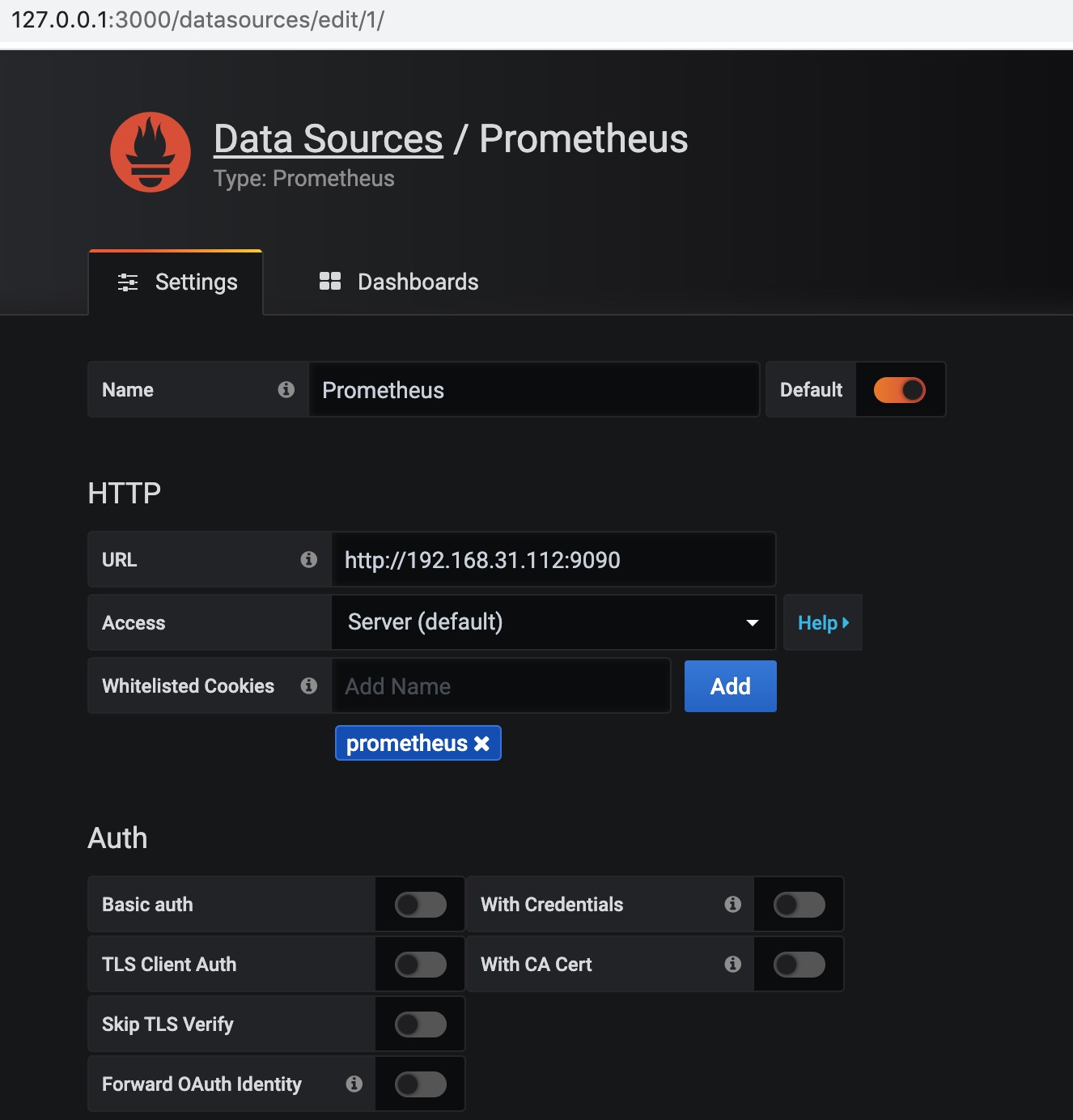The image size is (1073, 1120).
Task: Focus the Name input field
Action: pyautogui.click(x=534, y=390)
